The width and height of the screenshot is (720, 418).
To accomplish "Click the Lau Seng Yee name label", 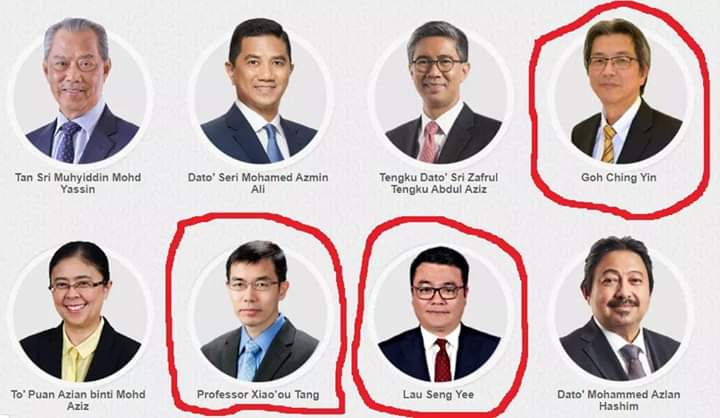I will (438, 395).
